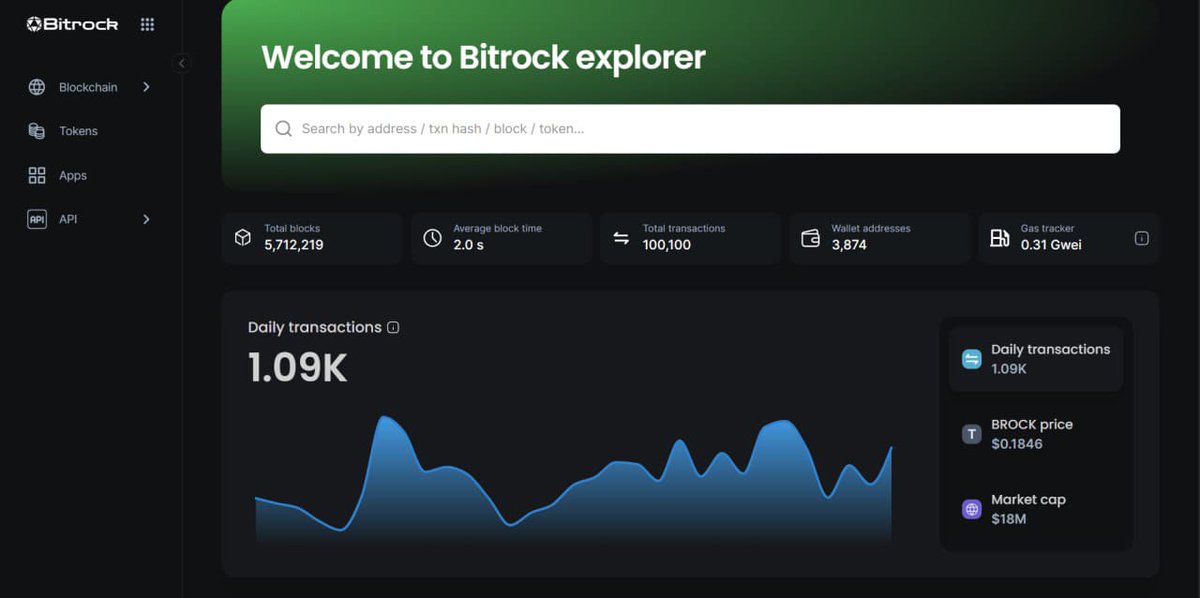
Task: Click the Welcome to Bitrock explorer heading
Action: pyautogui.click(x=483, y=57)
